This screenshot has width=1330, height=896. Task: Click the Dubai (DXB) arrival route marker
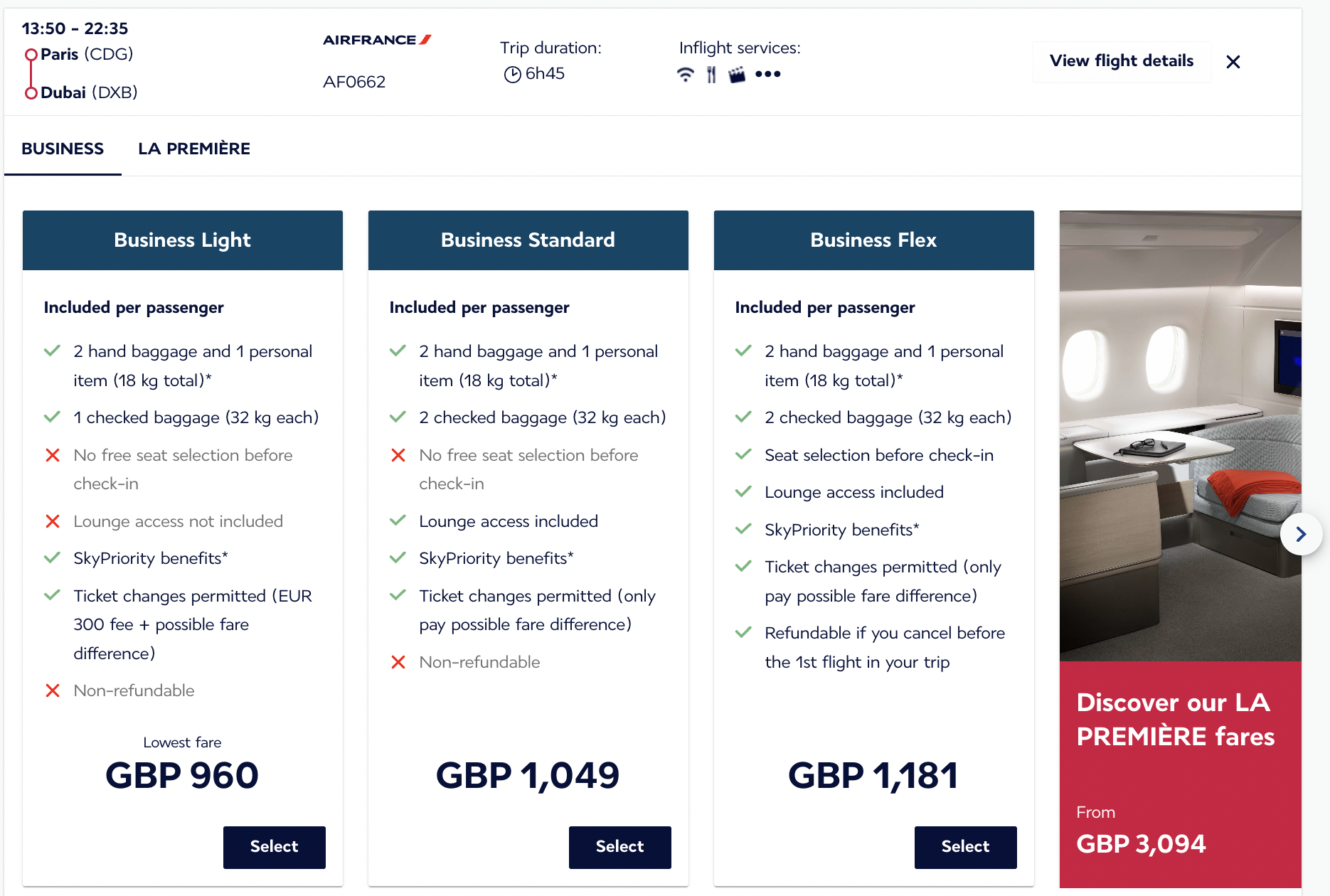[x=31, y=92]
